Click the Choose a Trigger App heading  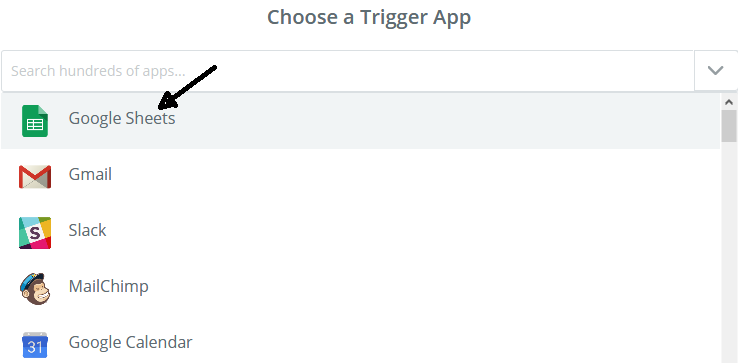pyautogui.click(x=369, y=17)
